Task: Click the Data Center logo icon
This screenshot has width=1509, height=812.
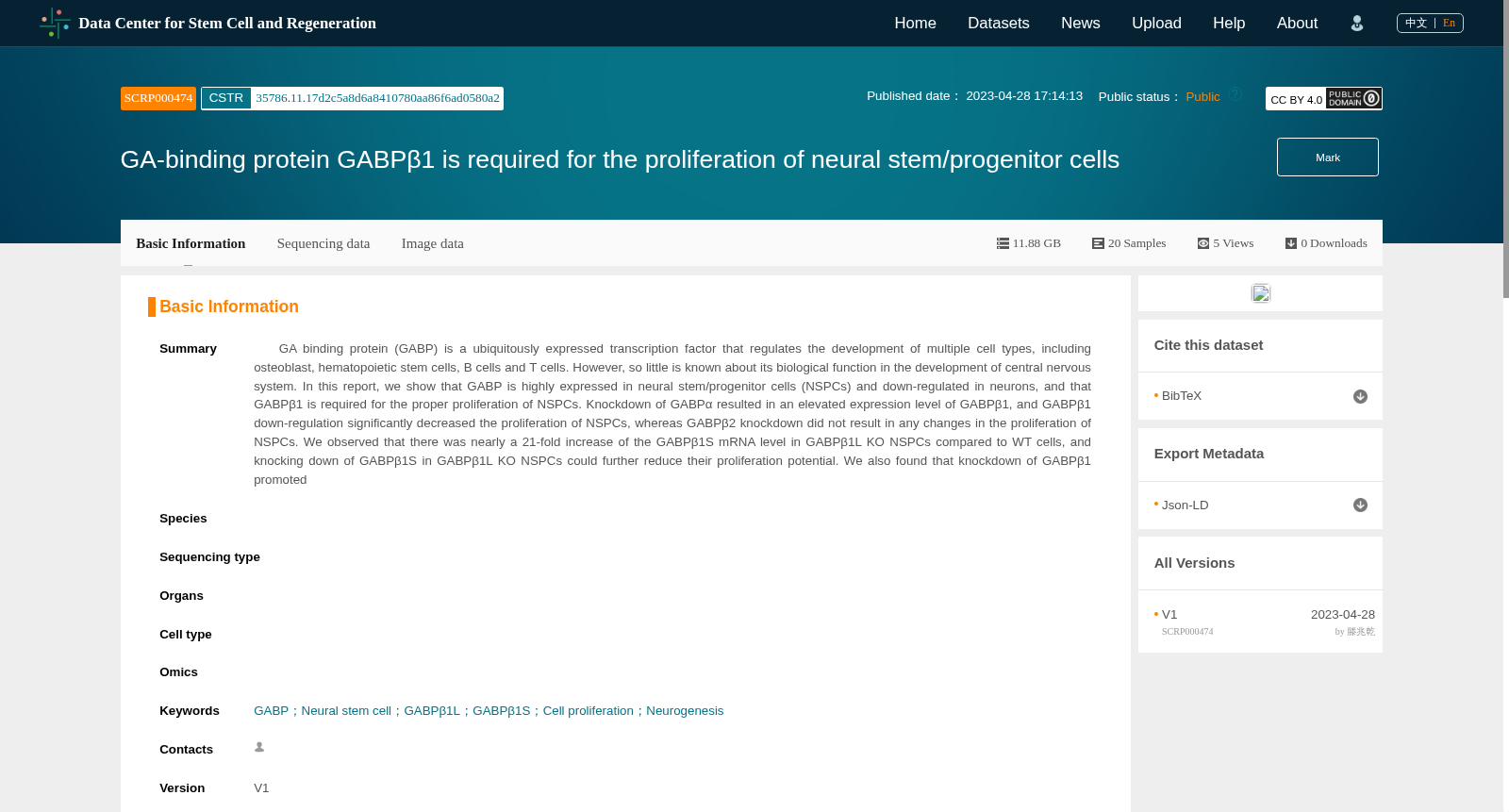Action: point(55,23)
